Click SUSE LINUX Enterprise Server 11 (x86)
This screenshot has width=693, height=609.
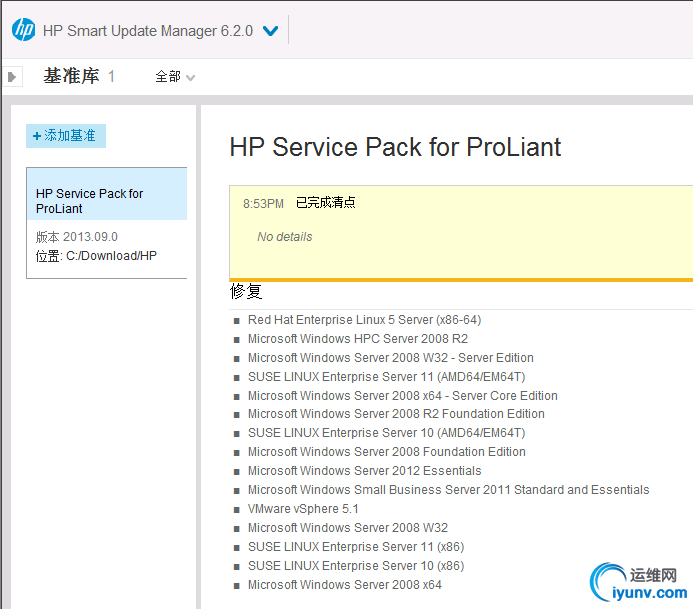click(356, 547)
